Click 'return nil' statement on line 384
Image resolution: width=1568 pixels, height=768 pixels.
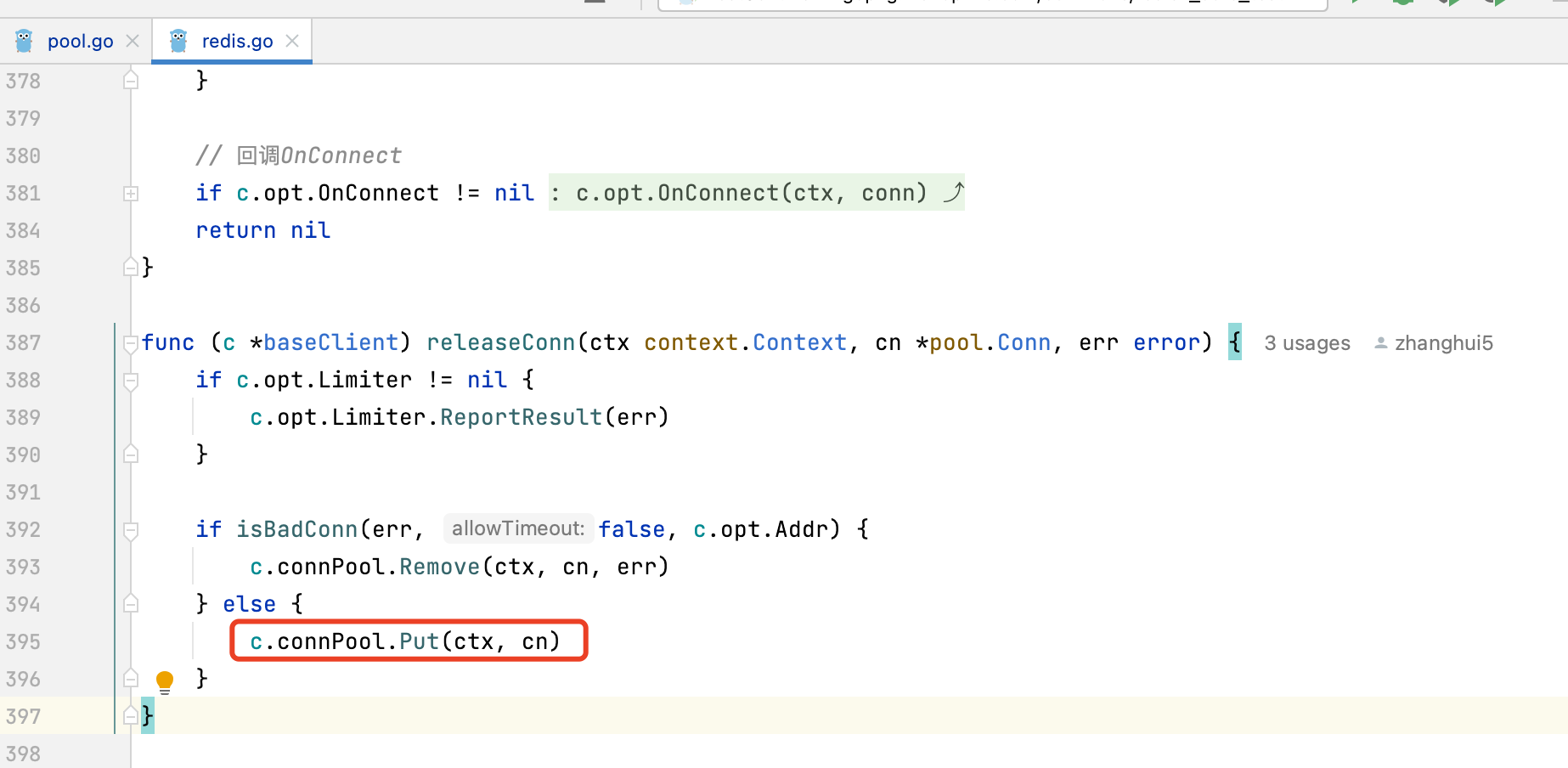point(263,230)
